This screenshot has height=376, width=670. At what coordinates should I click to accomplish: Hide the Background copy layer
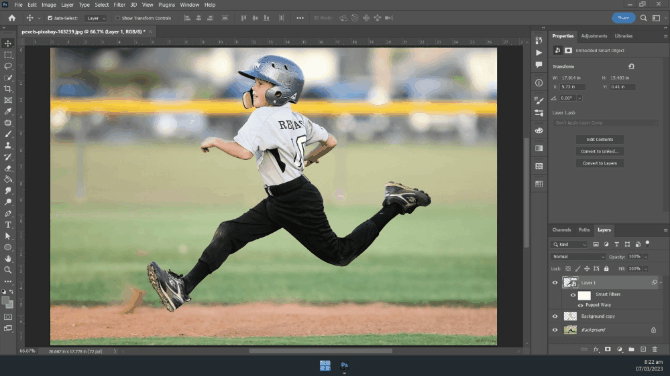[555, 316]
